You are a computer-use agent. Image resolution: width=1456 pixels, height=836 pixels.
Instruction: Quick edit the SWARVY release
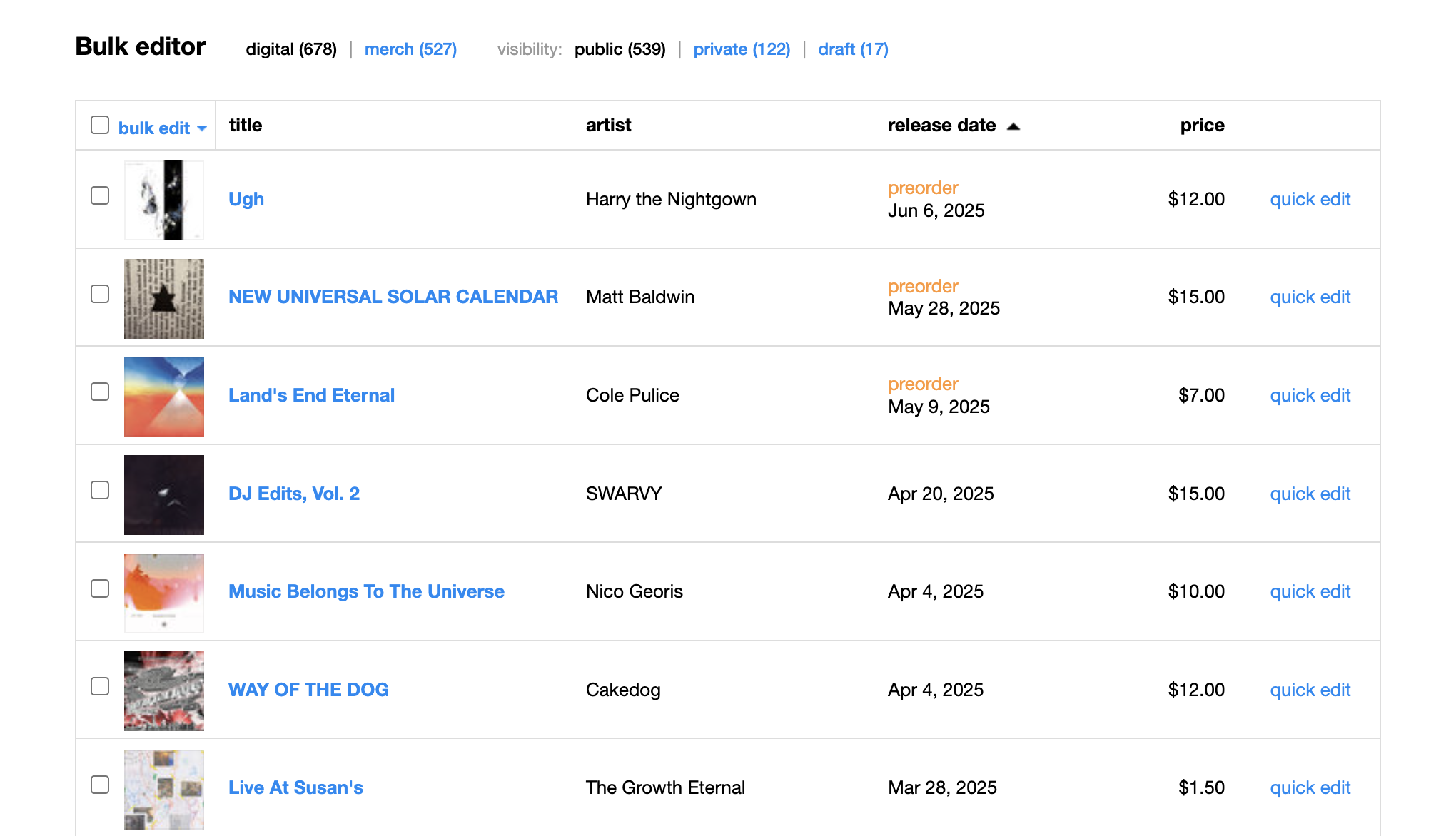tap(1310, 494)
